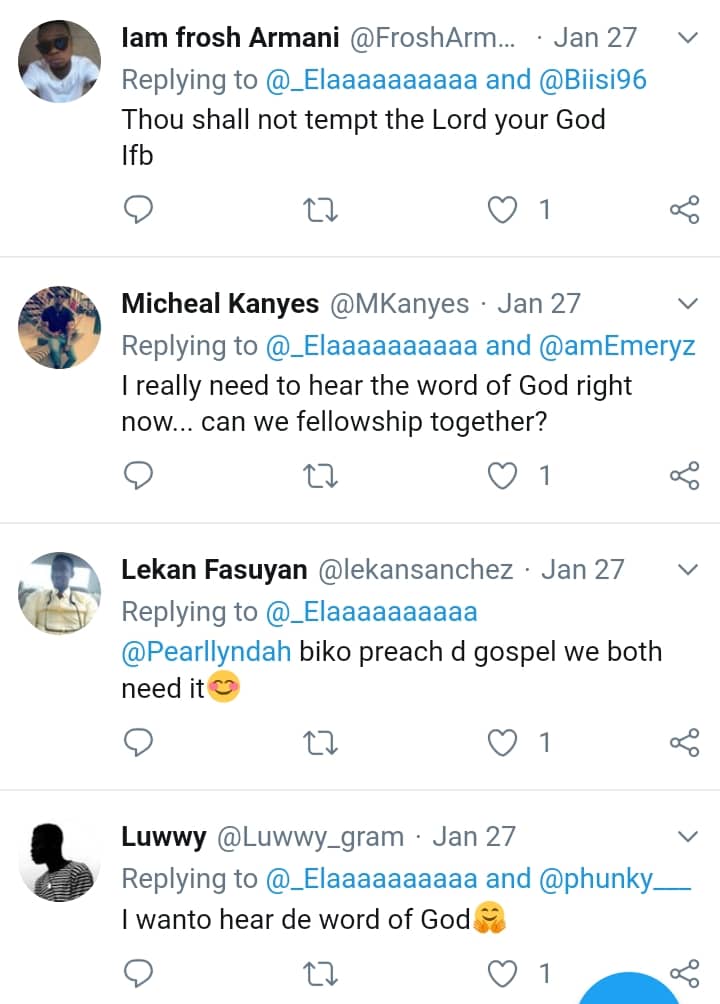The height and width of the screenshot is (1004, 720).
Task: Open the @Pearllyndah mention
Action: (206, 652)
